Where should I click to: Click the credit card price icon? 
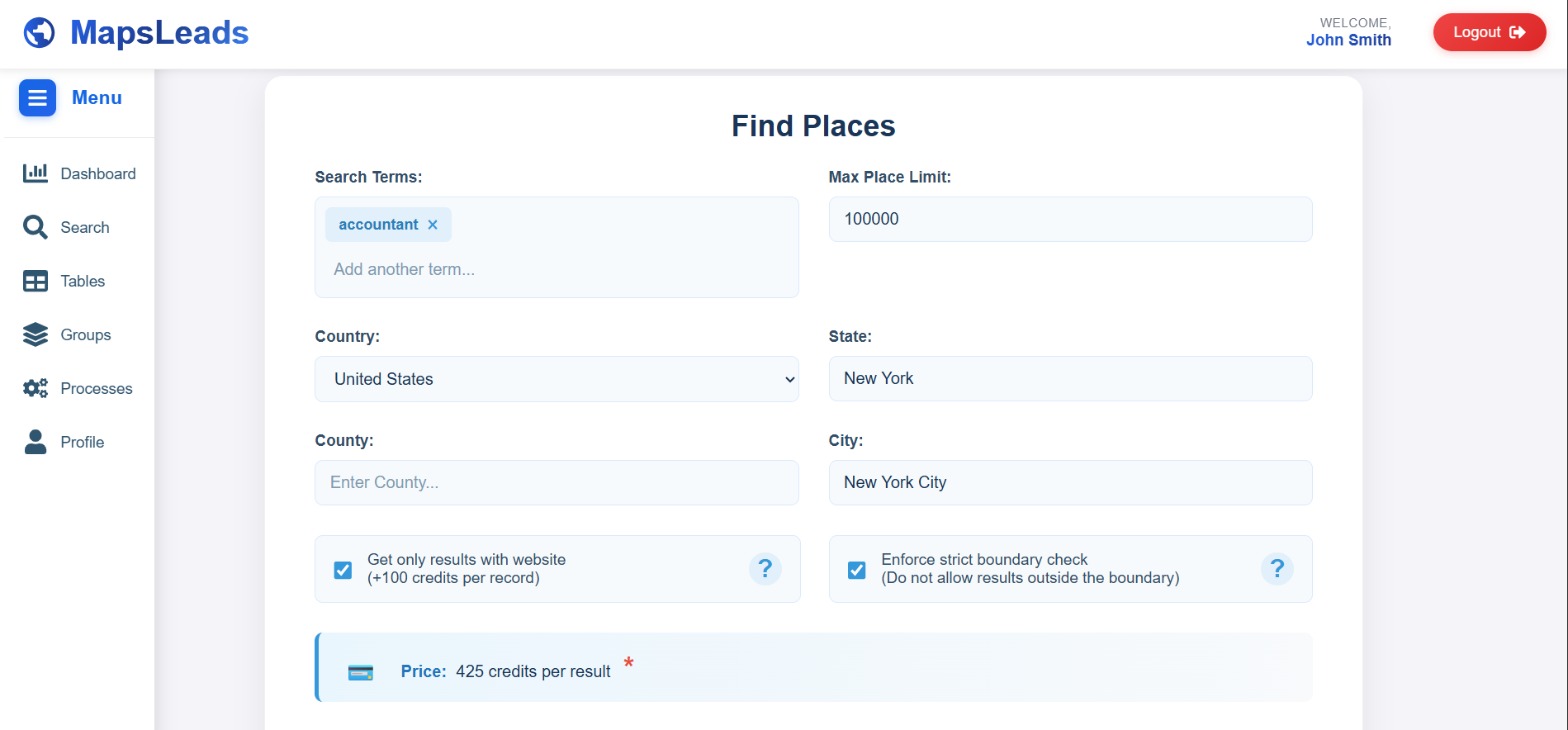pos(361,672)
